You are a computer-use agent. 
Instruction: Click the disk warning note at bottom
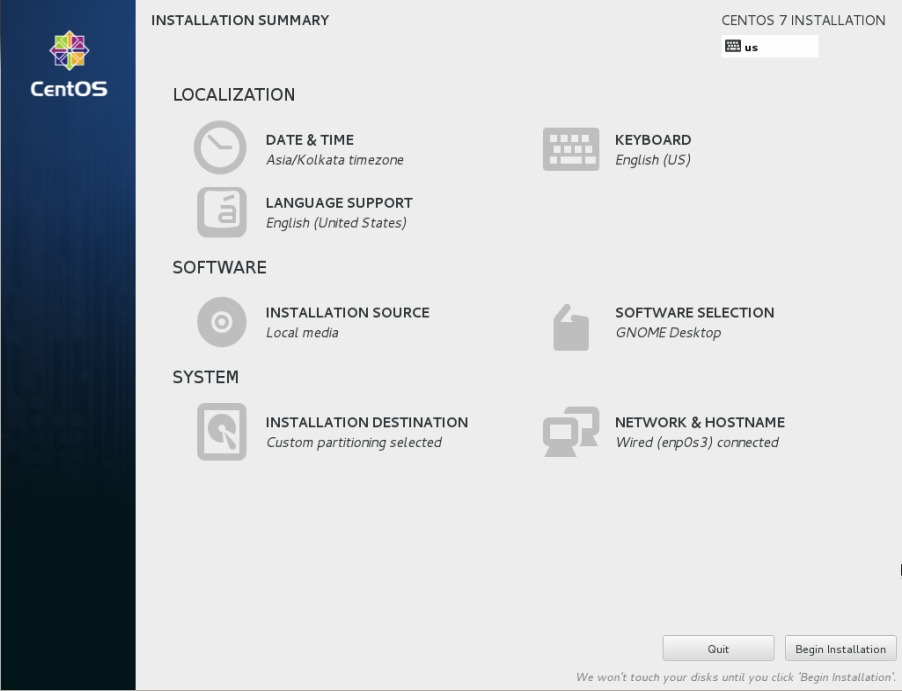tap(736, 677)
